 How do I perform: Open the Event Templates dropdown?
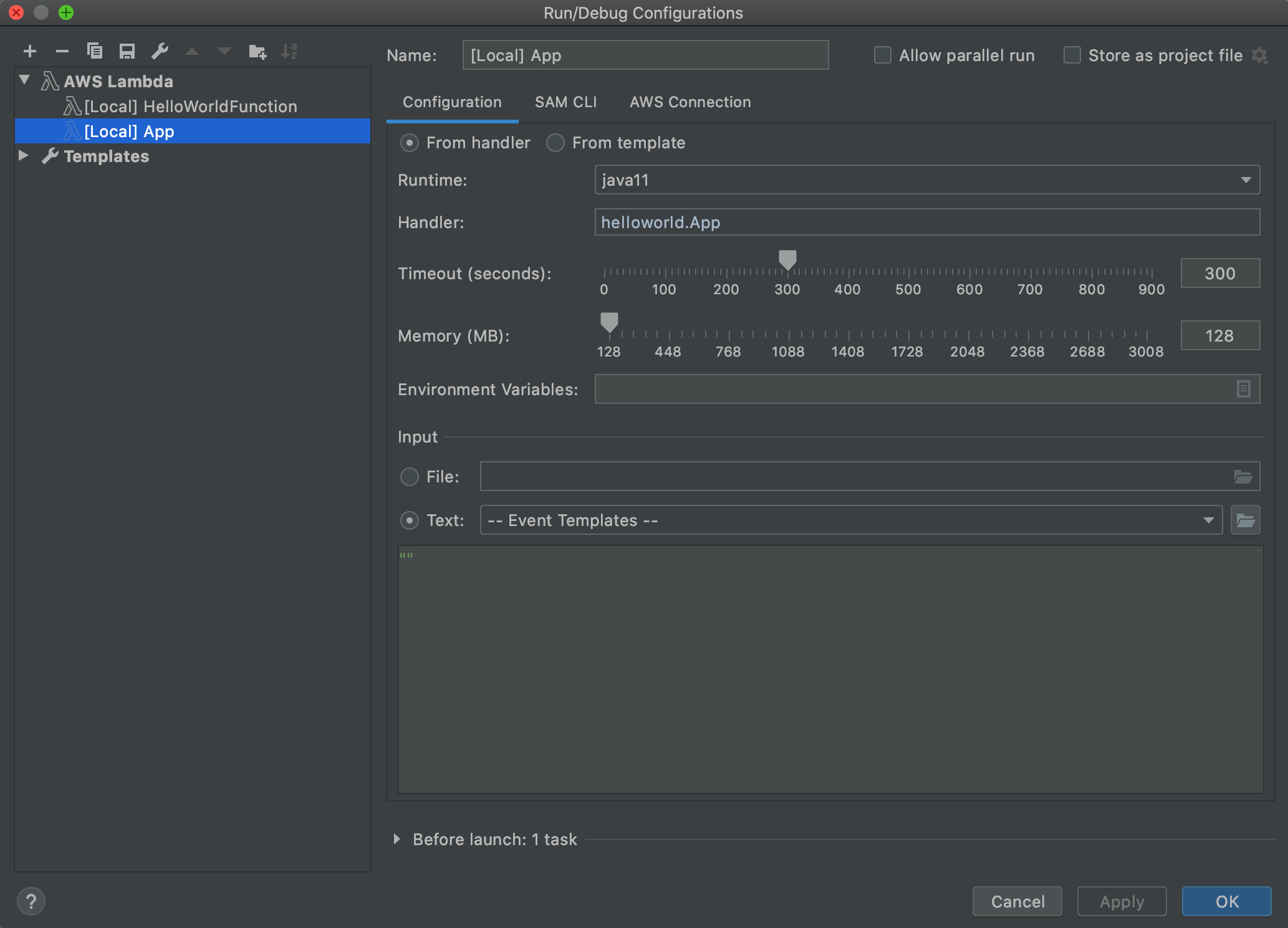click(x=1209, y=520)
